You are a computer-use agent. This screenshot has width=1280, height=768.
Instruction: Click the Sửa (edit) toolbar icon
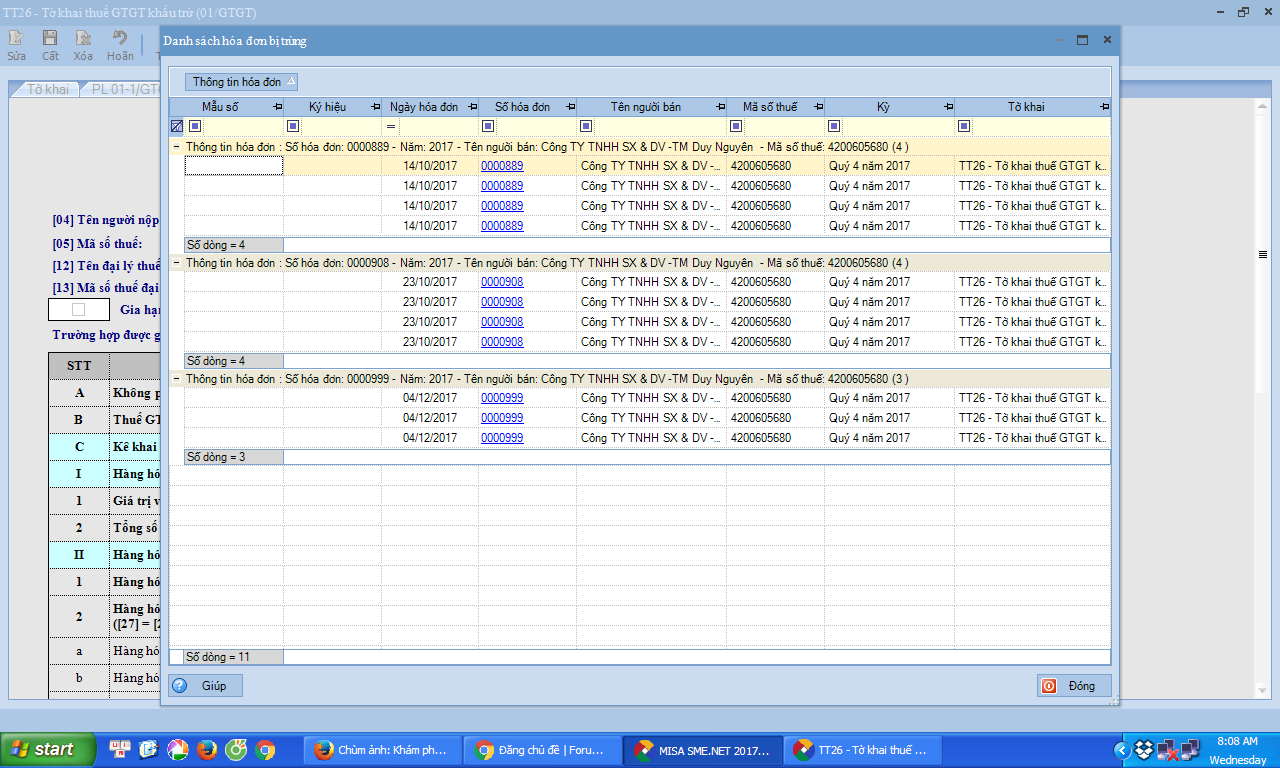[x=16, y=38]
